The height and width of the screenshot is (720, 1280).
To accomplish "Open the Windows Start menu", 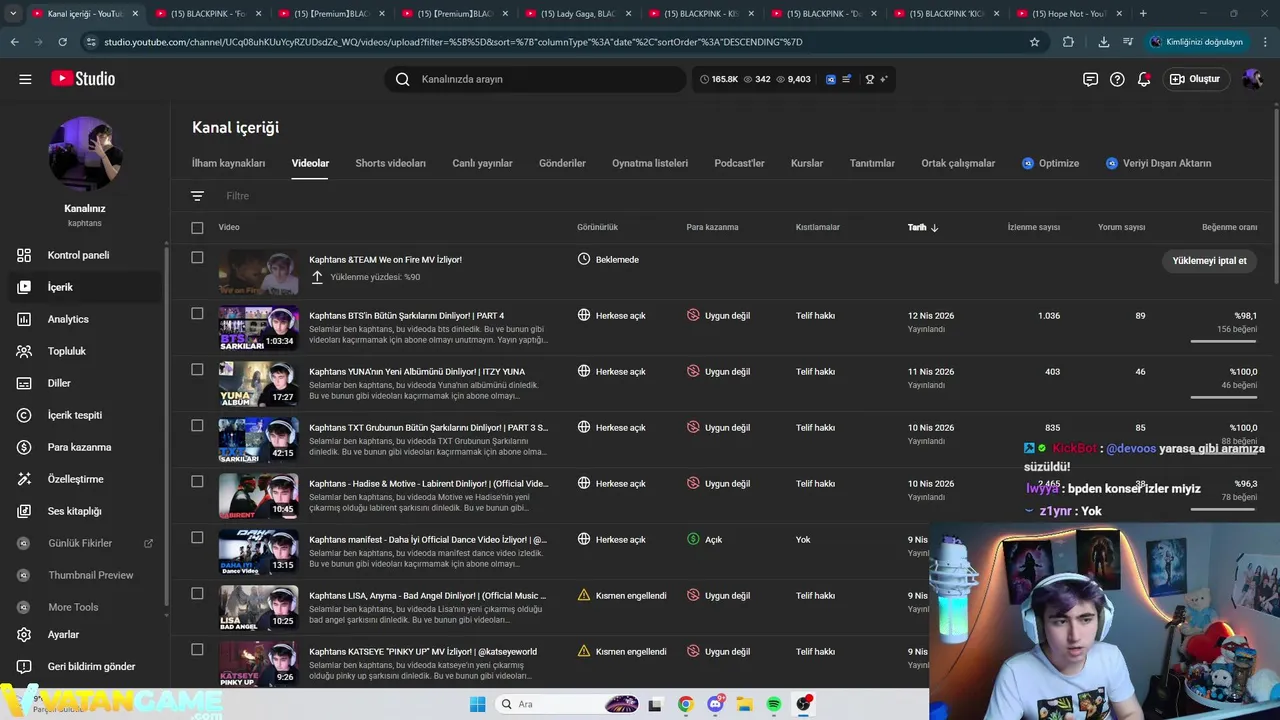I will point(477,704).
